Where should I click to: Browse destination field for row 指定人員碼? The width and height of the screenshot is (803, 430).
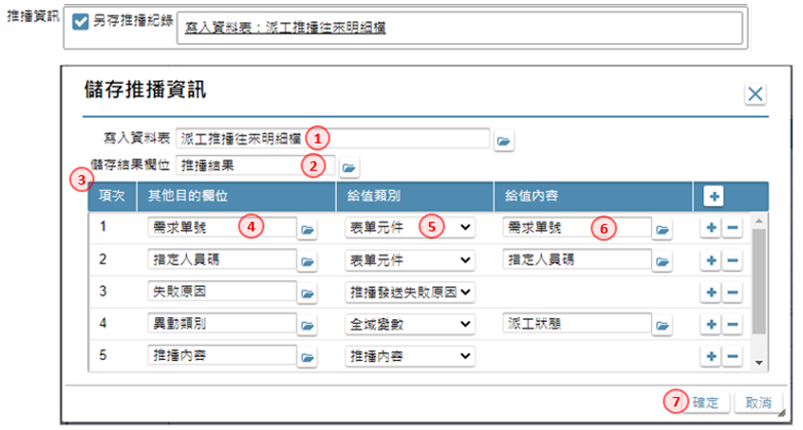307,262
